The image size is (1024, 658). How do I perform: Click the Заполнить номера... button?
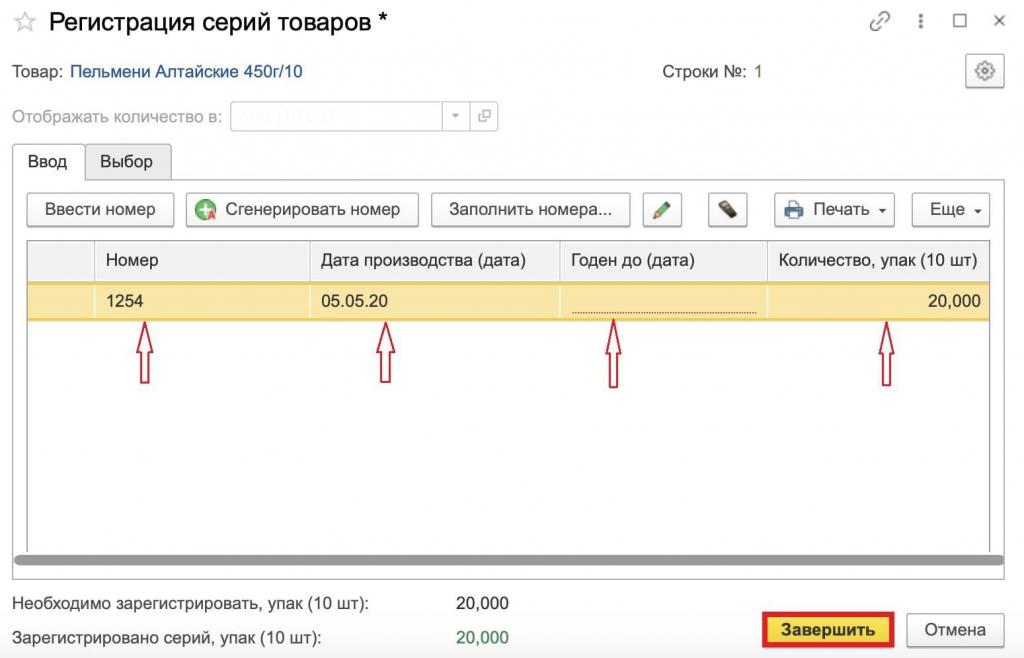click(530, 210)
